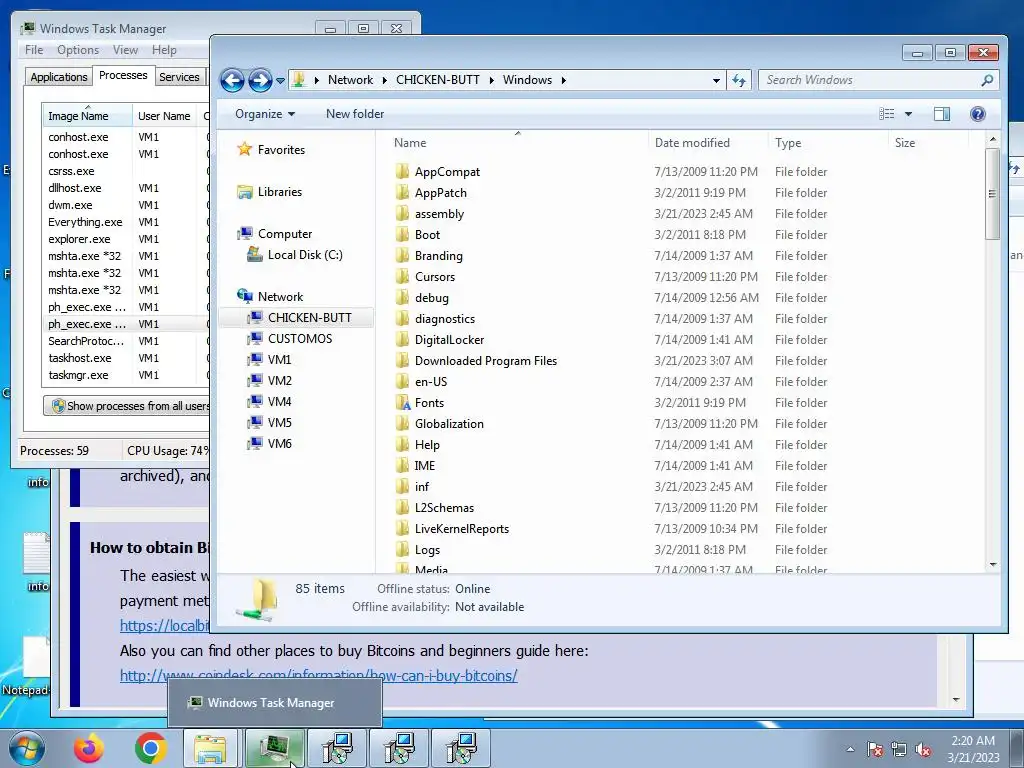The height and width of the screenshot is (768, 1024).
Task: Select VM2 network computer
Action: tap(280, 380)
